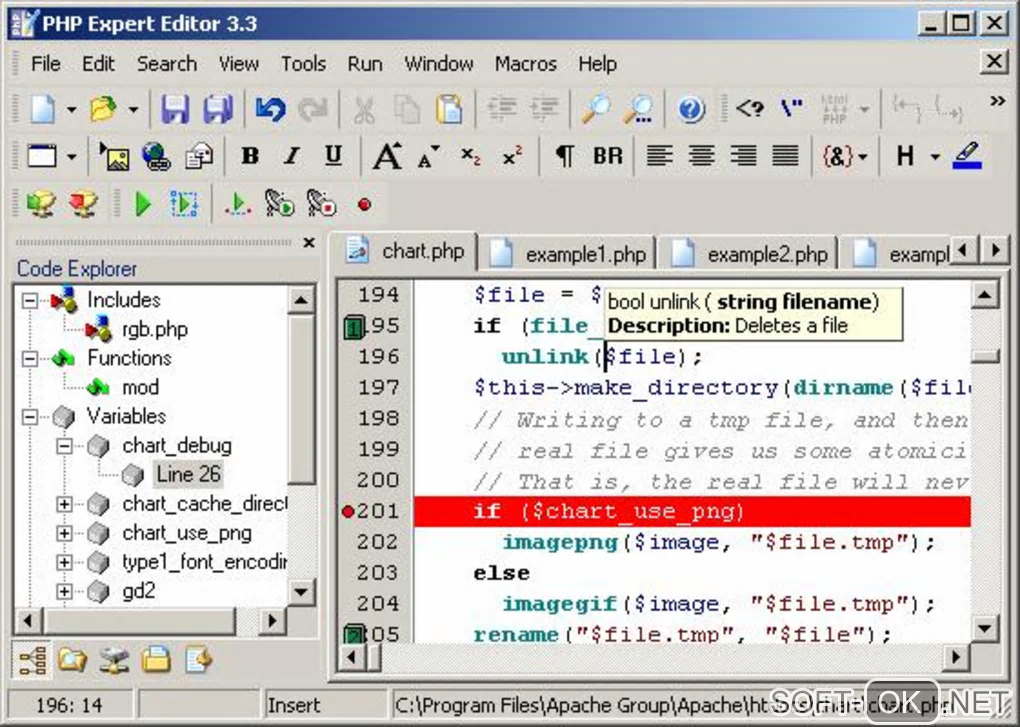The width and height of the screenshot is (1020, 727).
Task: Apply subscript formatting
Action: pos(470,156)
